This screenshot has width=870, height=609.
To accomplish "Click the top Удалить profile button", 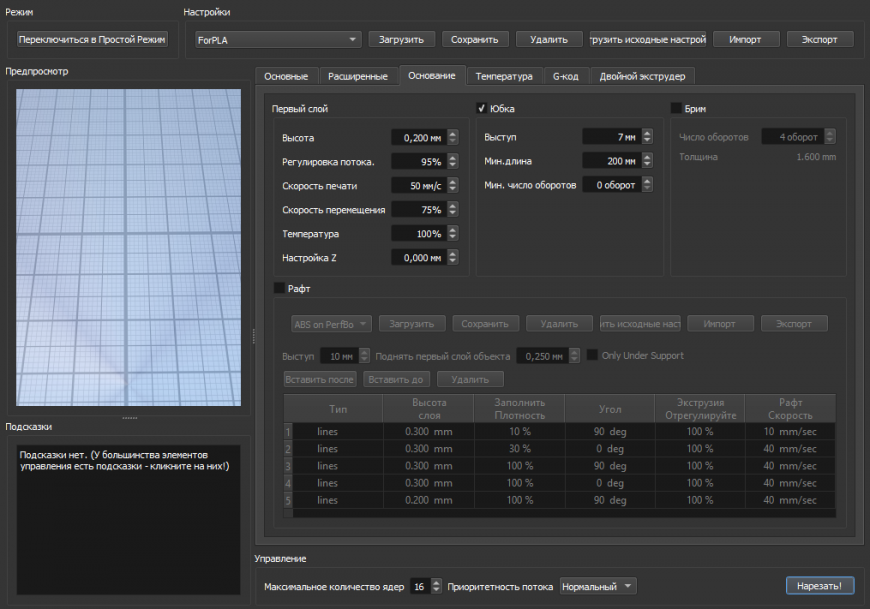I will click(549, 39).
